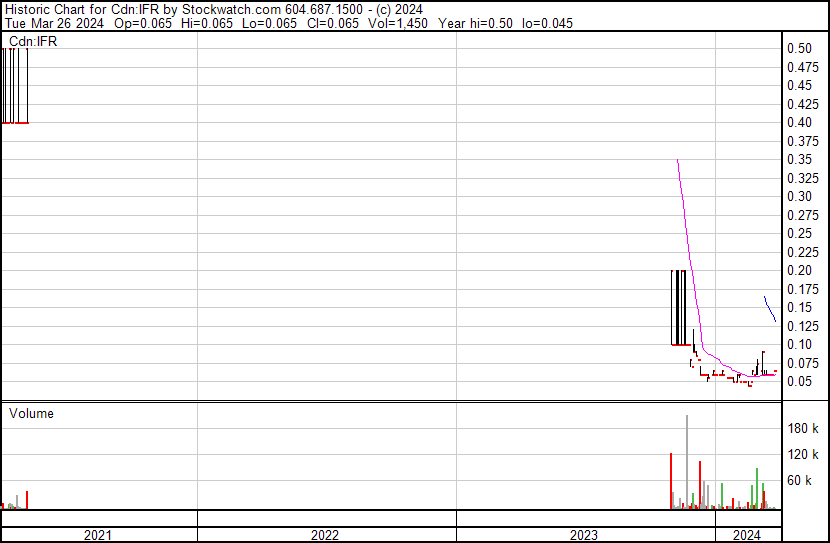830x543 pixels.
Task: Click the Volume panel label
Action: tap(31, 413)
